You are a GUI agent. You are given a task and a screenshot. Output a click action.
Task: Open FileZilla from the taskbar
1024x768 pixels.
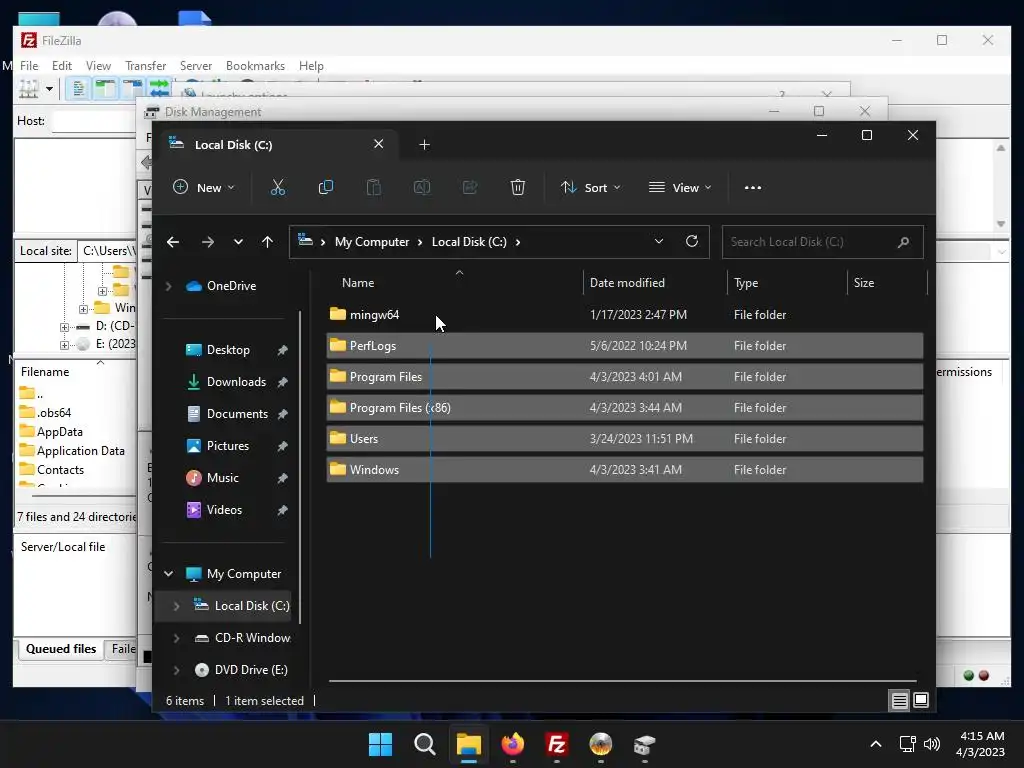[556, 744]
